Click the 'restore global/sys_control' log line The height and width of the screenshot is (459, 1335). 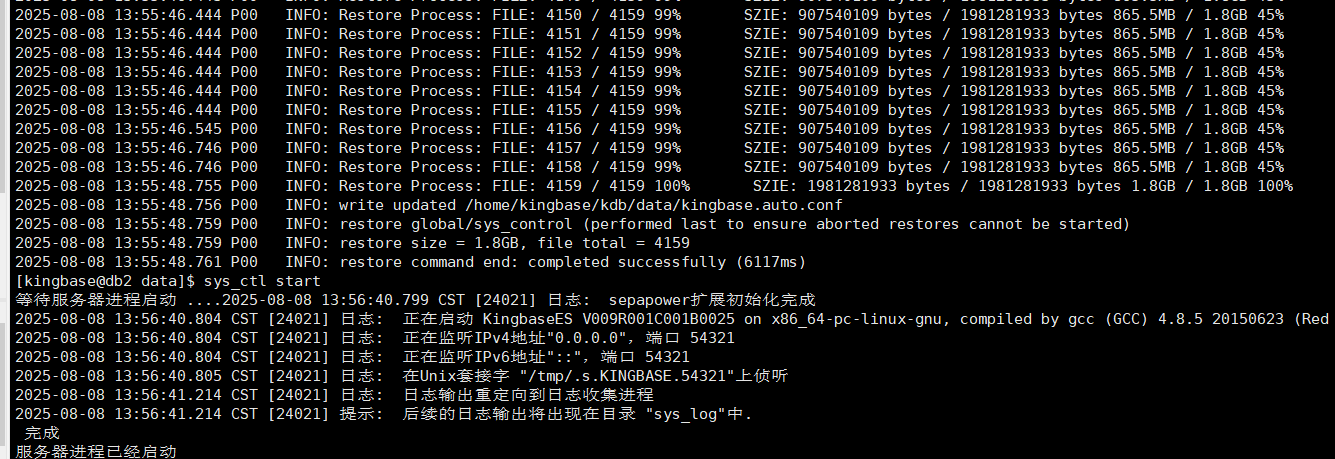734,224
